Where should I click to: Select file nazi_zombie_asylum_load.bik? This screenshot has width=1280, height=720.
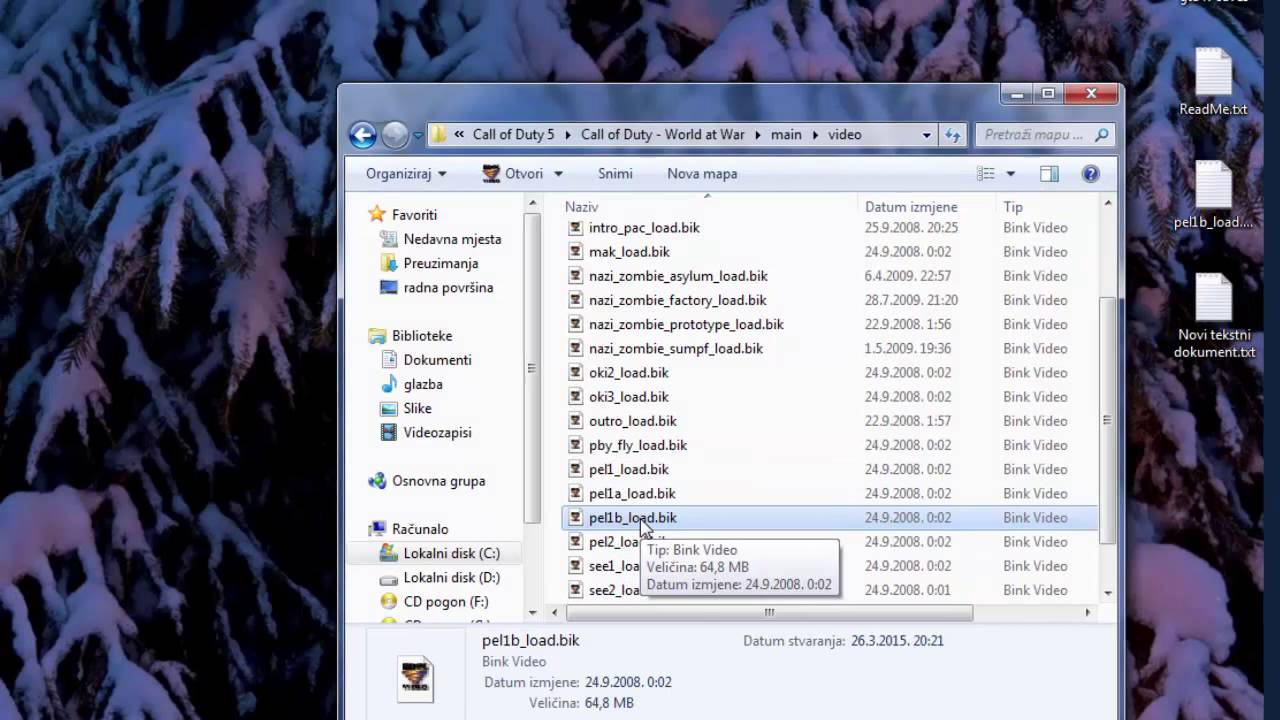point(678,276)
